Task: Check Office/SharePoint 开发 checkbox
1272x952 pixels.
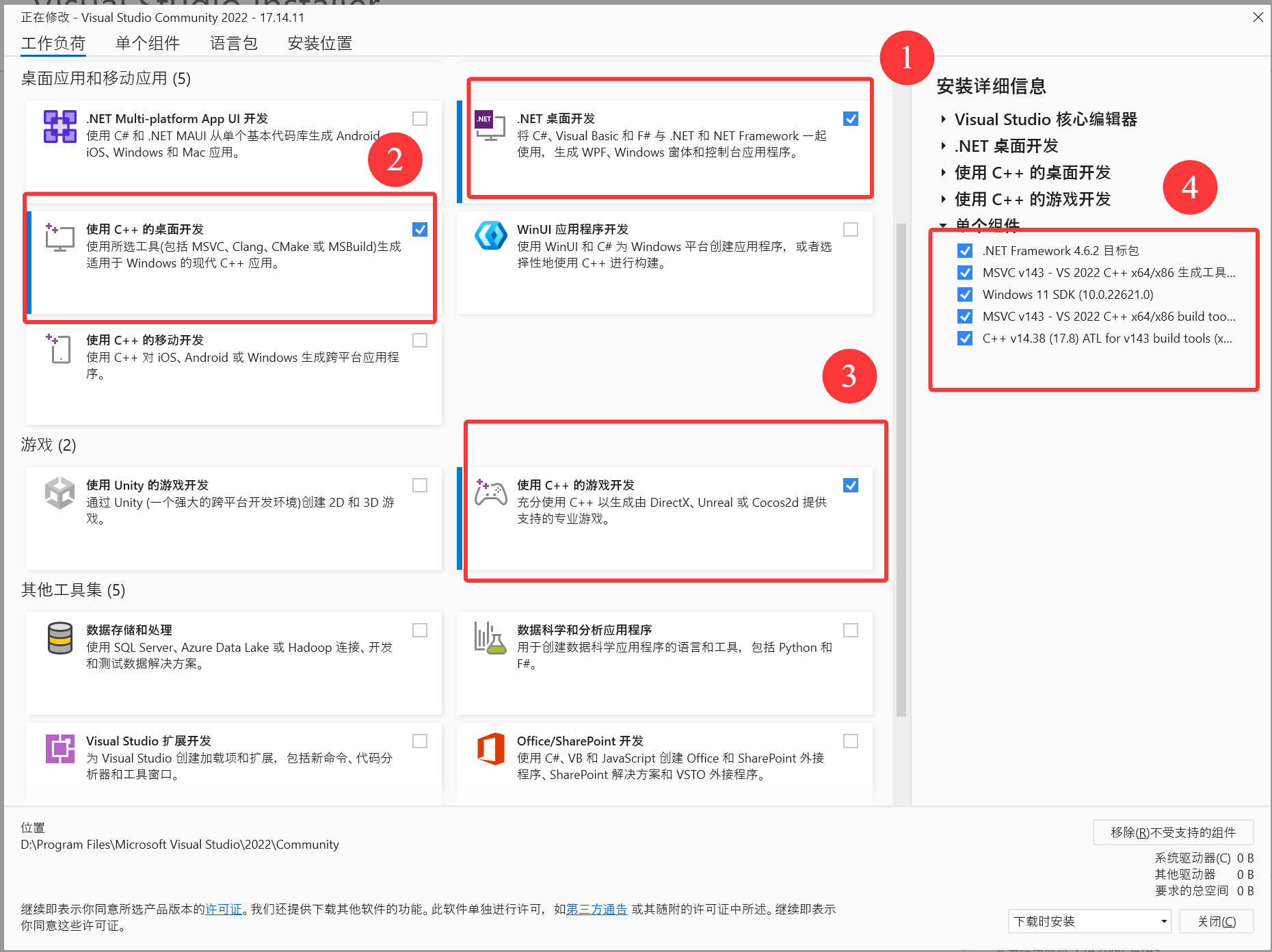Action: point(851,741)
